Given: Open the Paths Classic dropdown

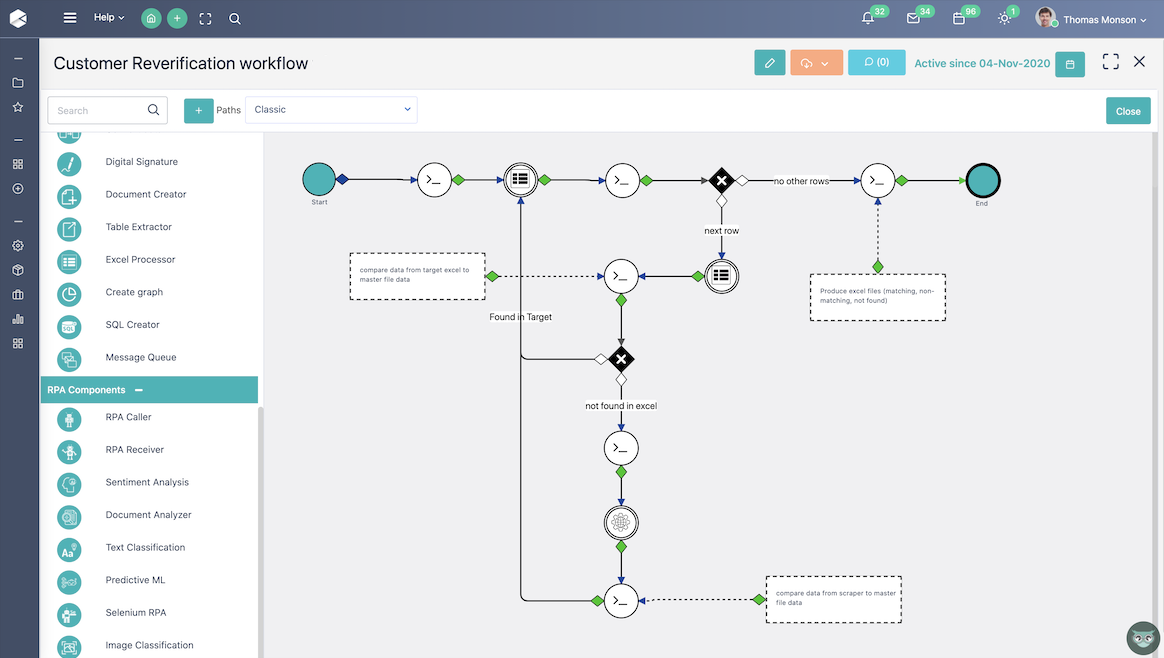Looking at the screenshot, I should point(330,109).
